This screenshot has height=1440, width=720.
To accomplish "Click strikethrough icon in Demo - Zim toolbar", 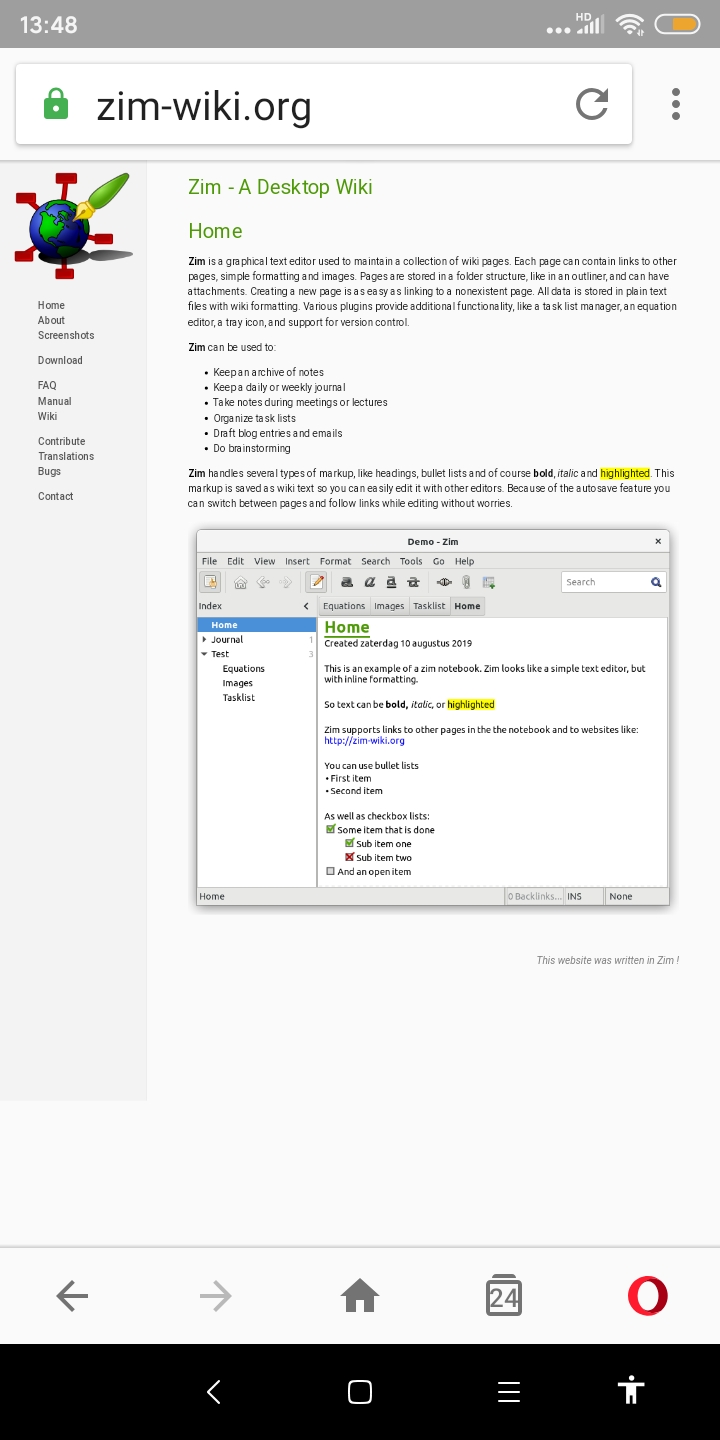I will [413, 582].
